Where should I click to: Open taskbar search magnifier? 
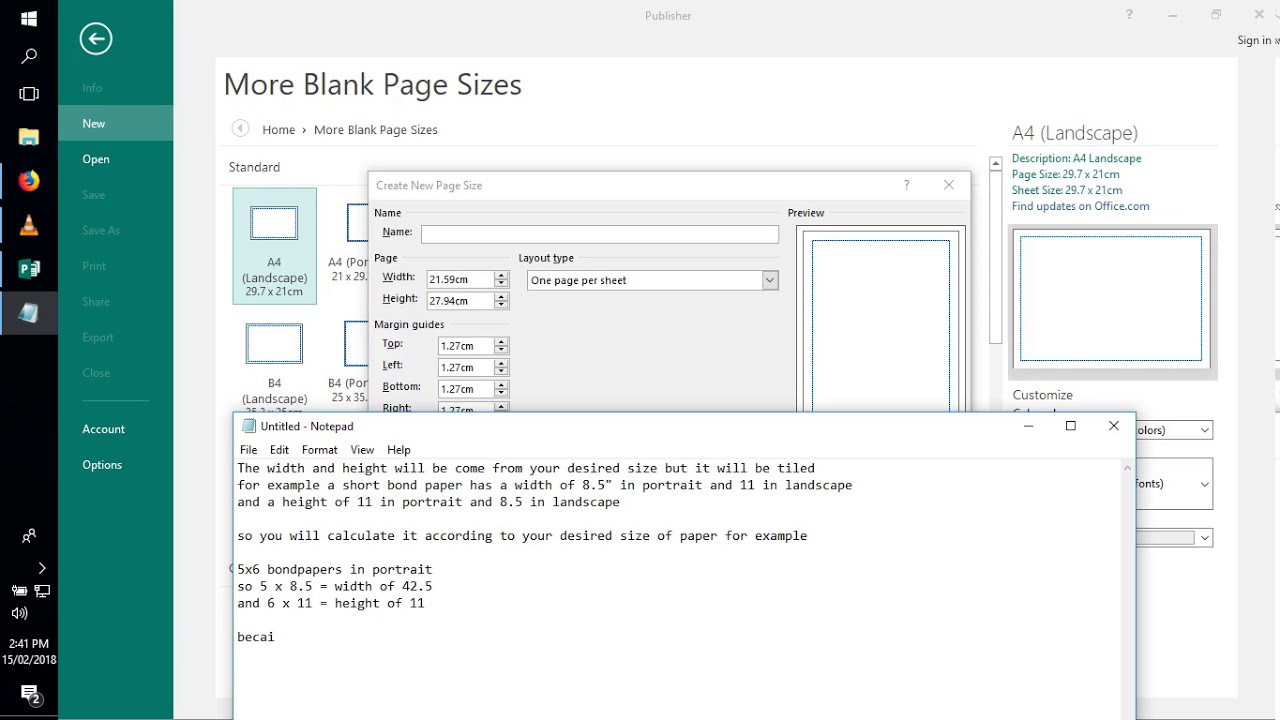pos(29,56)
